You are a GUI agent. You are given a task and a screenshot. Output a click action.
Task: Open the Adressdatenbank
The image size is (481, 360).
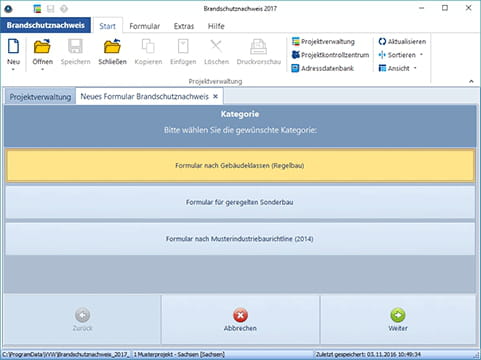point(323,68)
